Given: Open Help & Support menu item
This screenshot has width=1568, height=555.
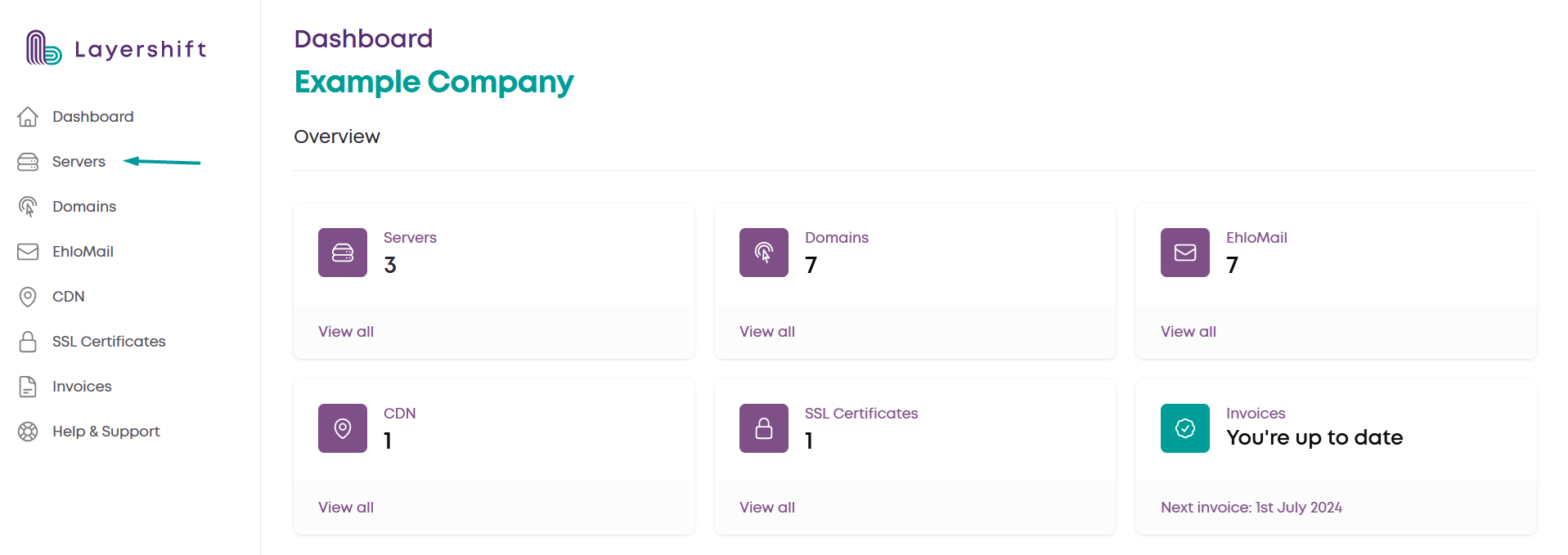Looking at the screenshot, I should point(106,432).
